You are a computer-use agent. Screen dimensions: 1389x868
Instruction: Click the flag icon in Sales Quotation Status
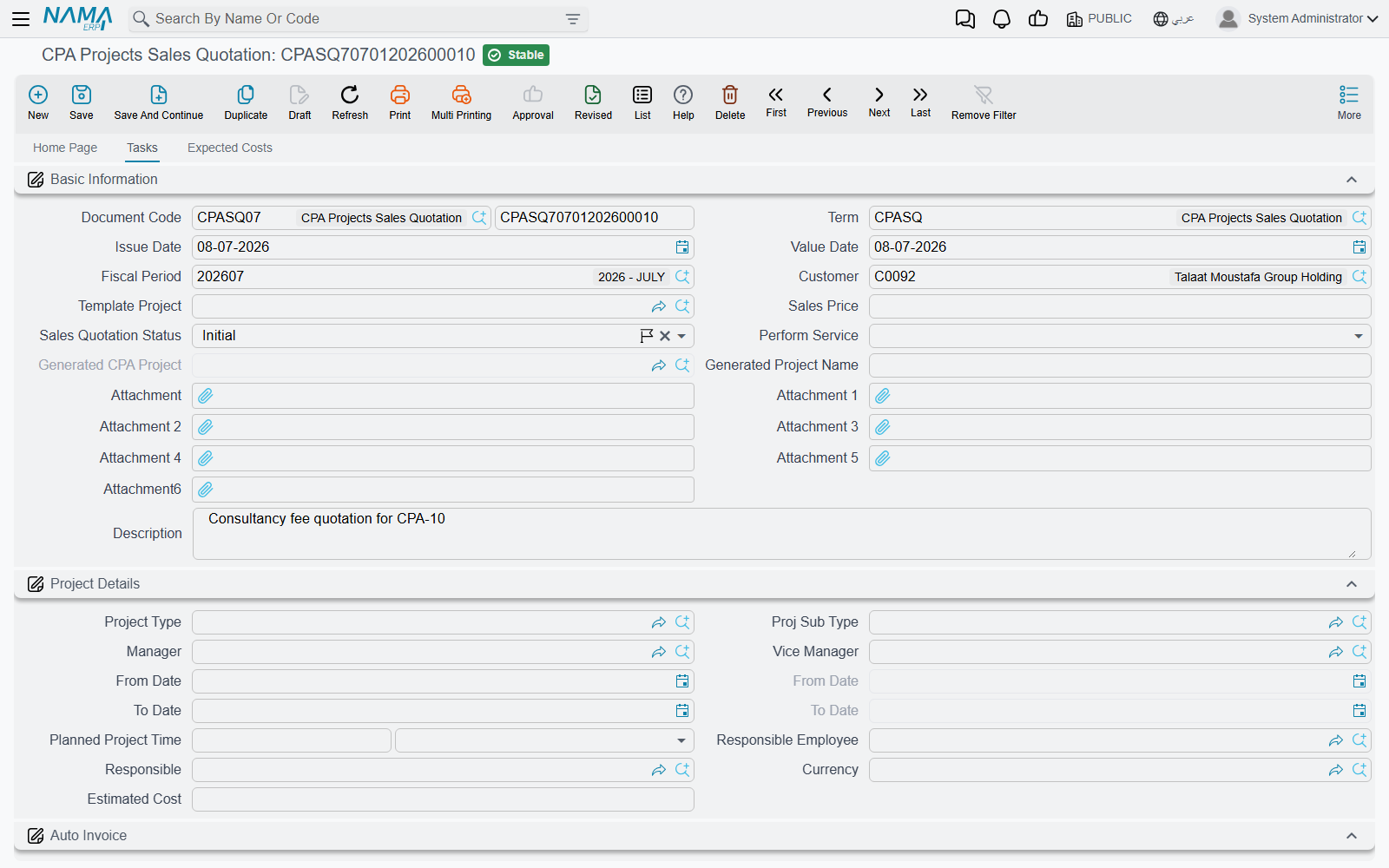[x=647, y=336]
